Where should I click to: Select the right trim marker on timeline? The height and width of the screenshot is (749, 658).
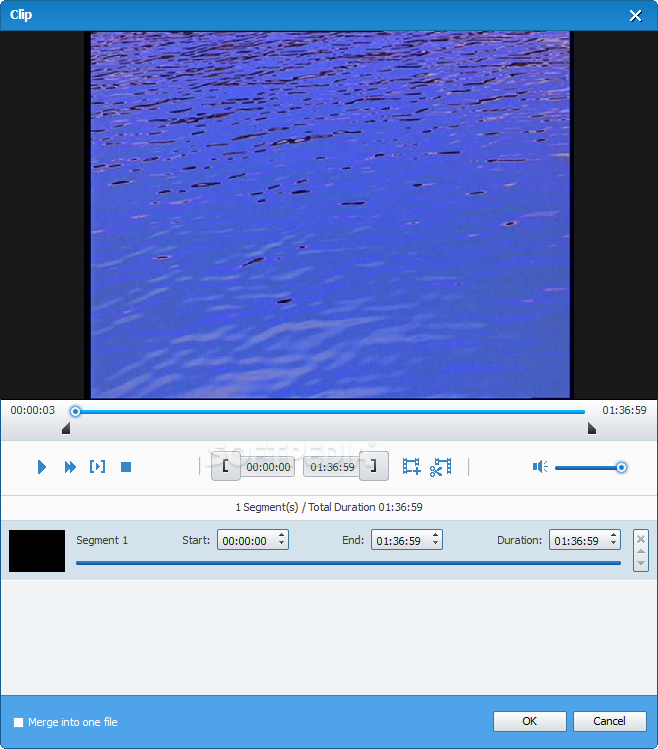click(592, 428)
